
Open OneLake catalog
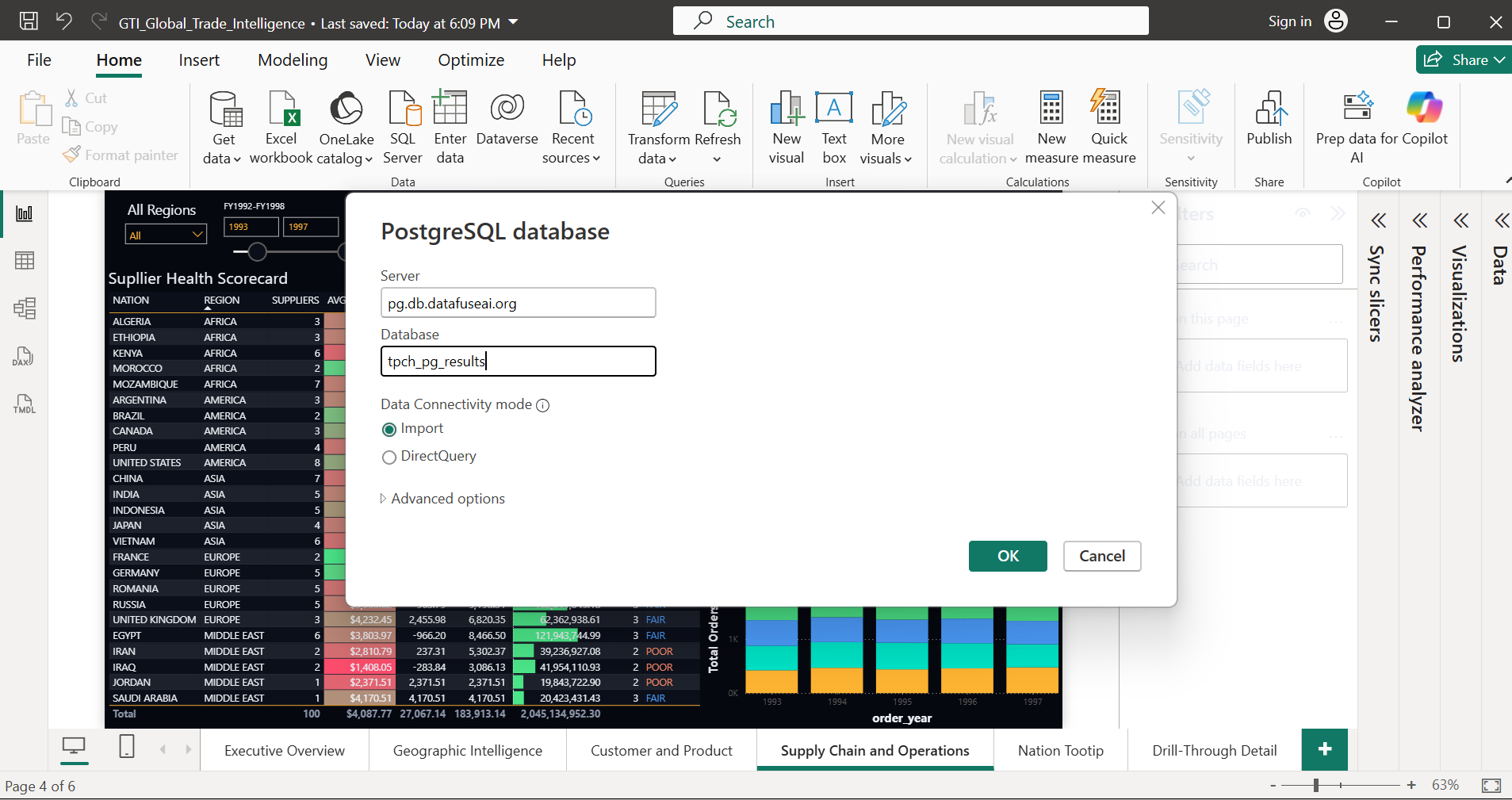pyautogui.click(x=346, y=127)
